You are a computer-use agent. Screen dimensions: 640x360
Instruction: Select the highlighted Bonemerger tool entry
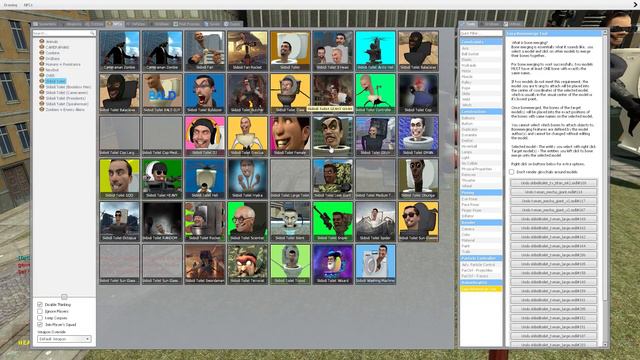click(481, 289)
